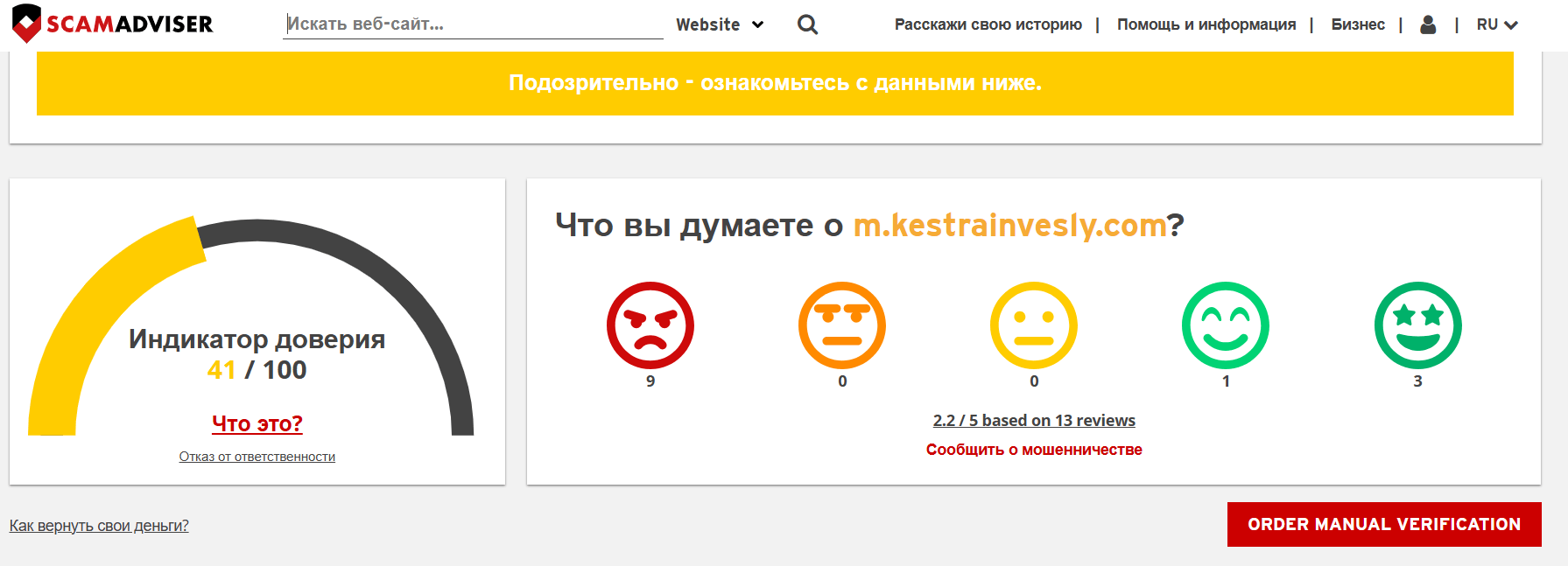Open '2.2 / 5 based on 13 reviews' link
Screen dimensions: 1568x566
pos(1034,421)
